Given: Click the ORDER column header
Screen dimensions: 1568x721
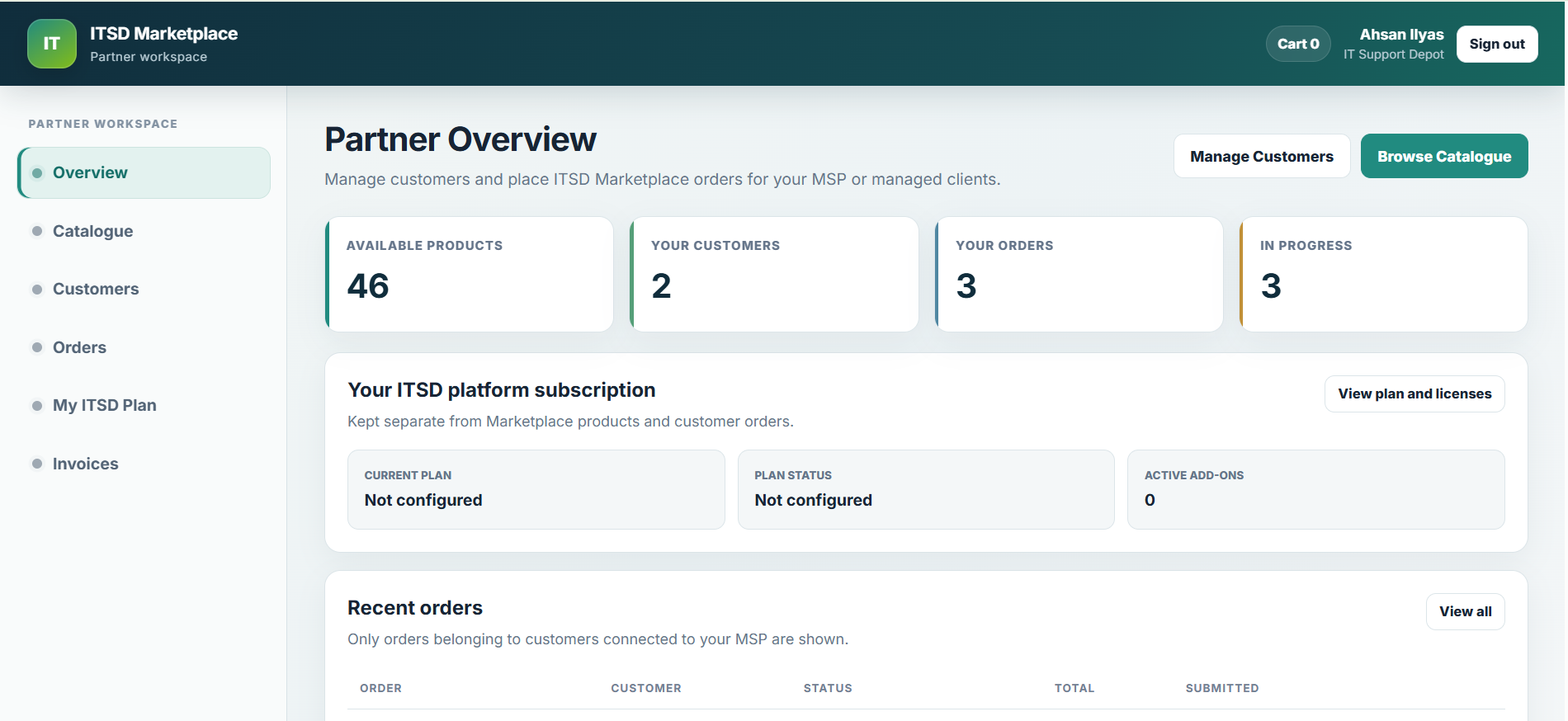Looking at the screenshot, I should (380, 688).
